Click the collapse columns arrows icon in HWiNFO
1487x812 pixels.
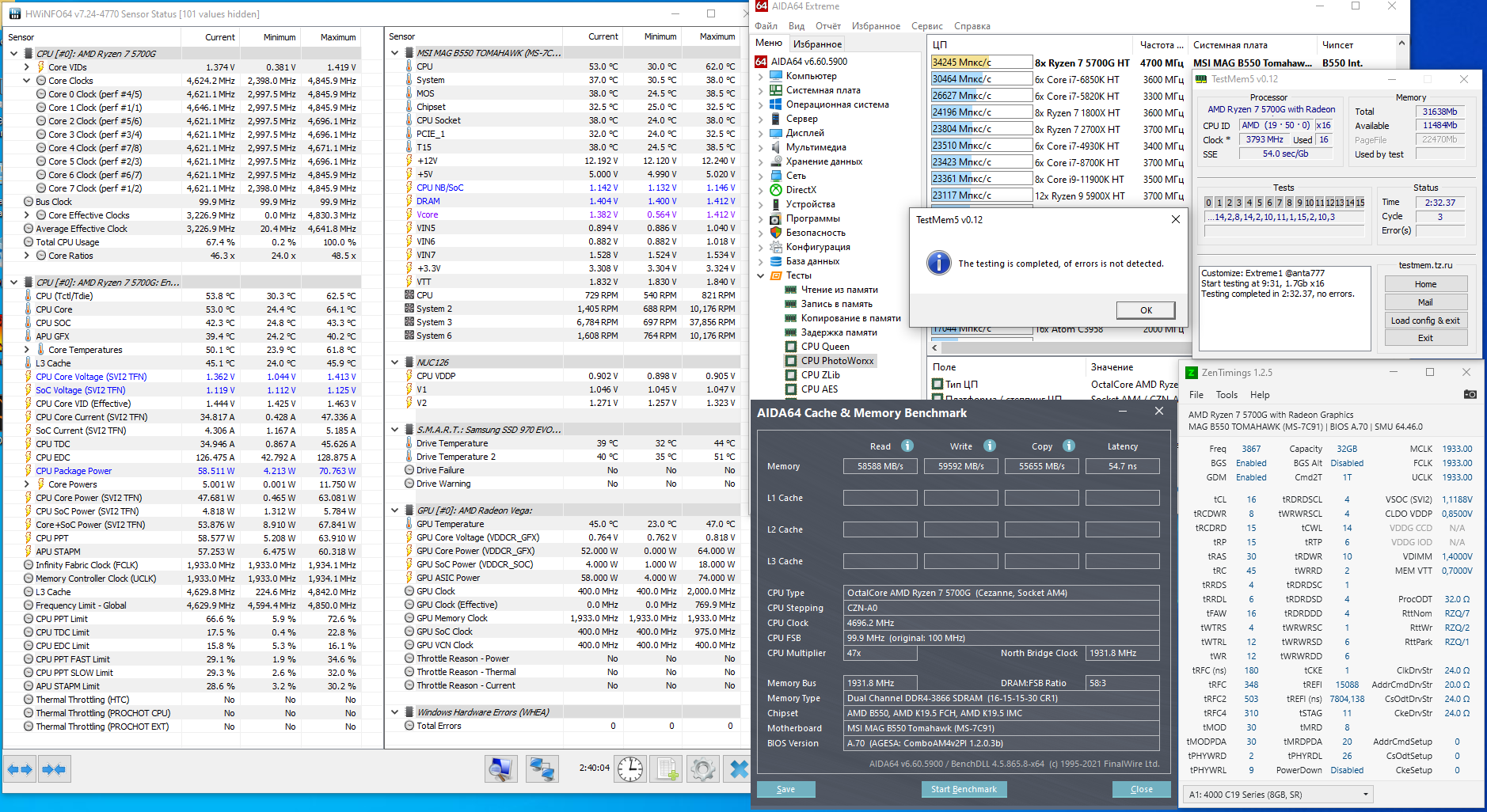54,769
